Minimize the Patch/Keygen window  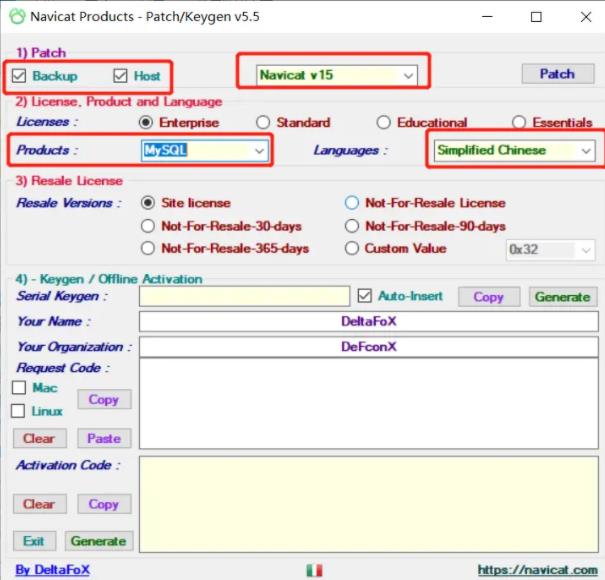coord(487,17)
